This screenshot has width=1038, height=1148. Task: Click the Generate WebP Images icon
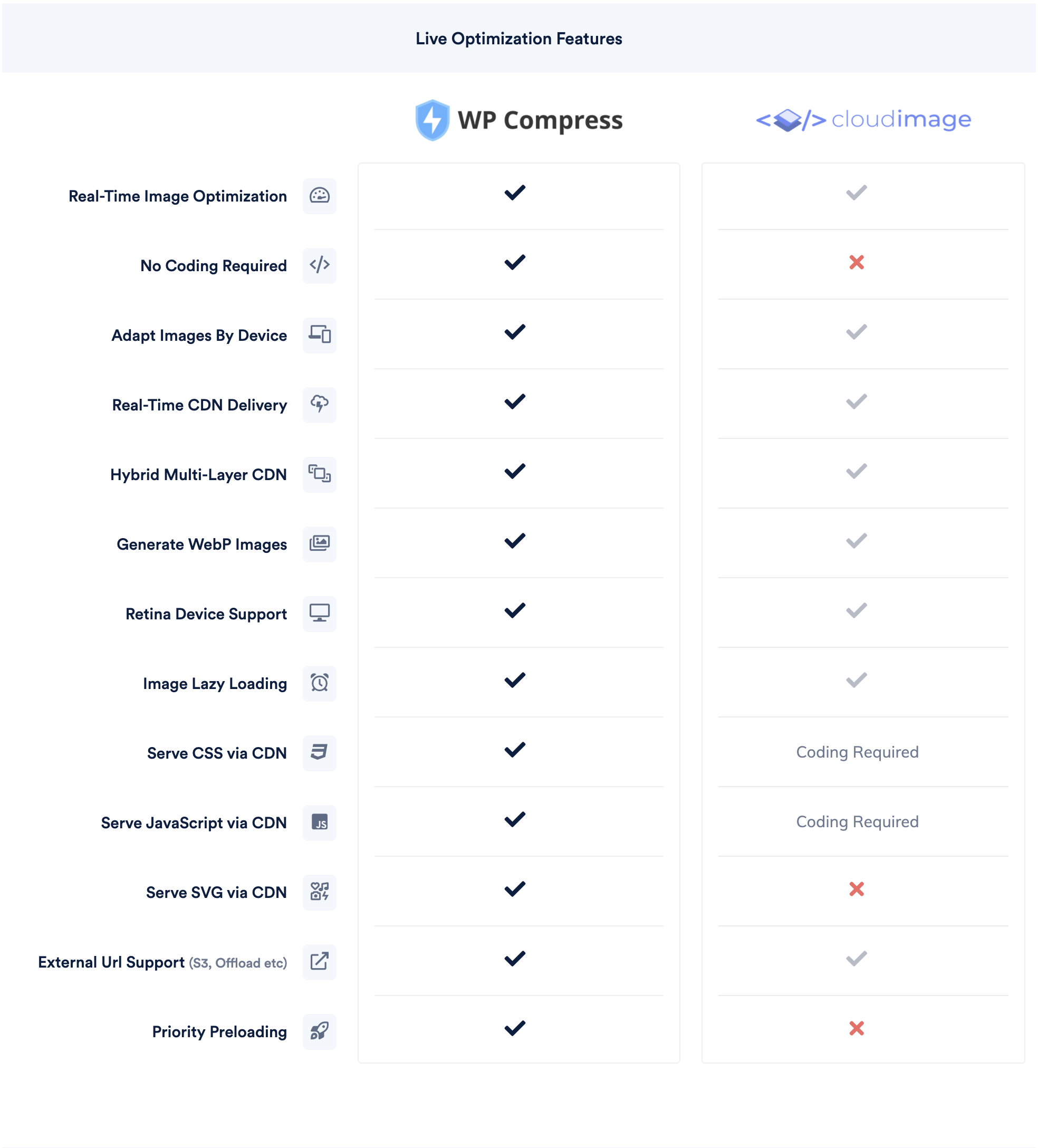pos(320,544)
